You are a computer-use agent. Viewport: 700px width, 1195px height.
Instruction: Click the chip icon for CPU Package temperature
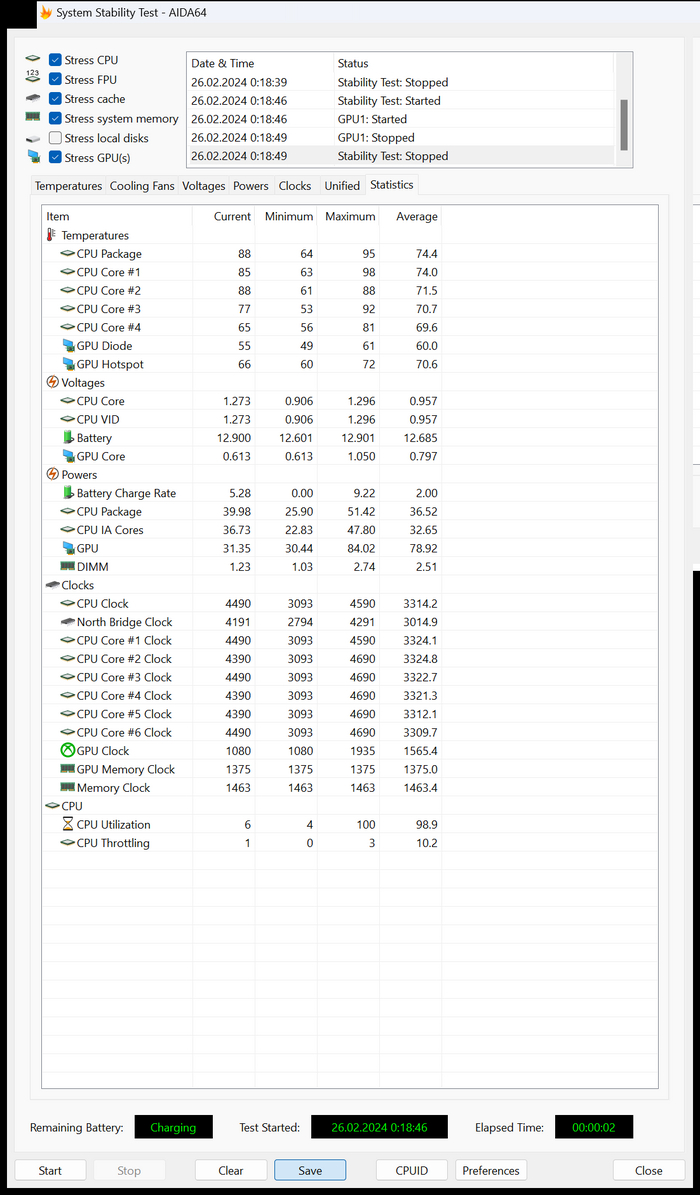click(68, 254)
